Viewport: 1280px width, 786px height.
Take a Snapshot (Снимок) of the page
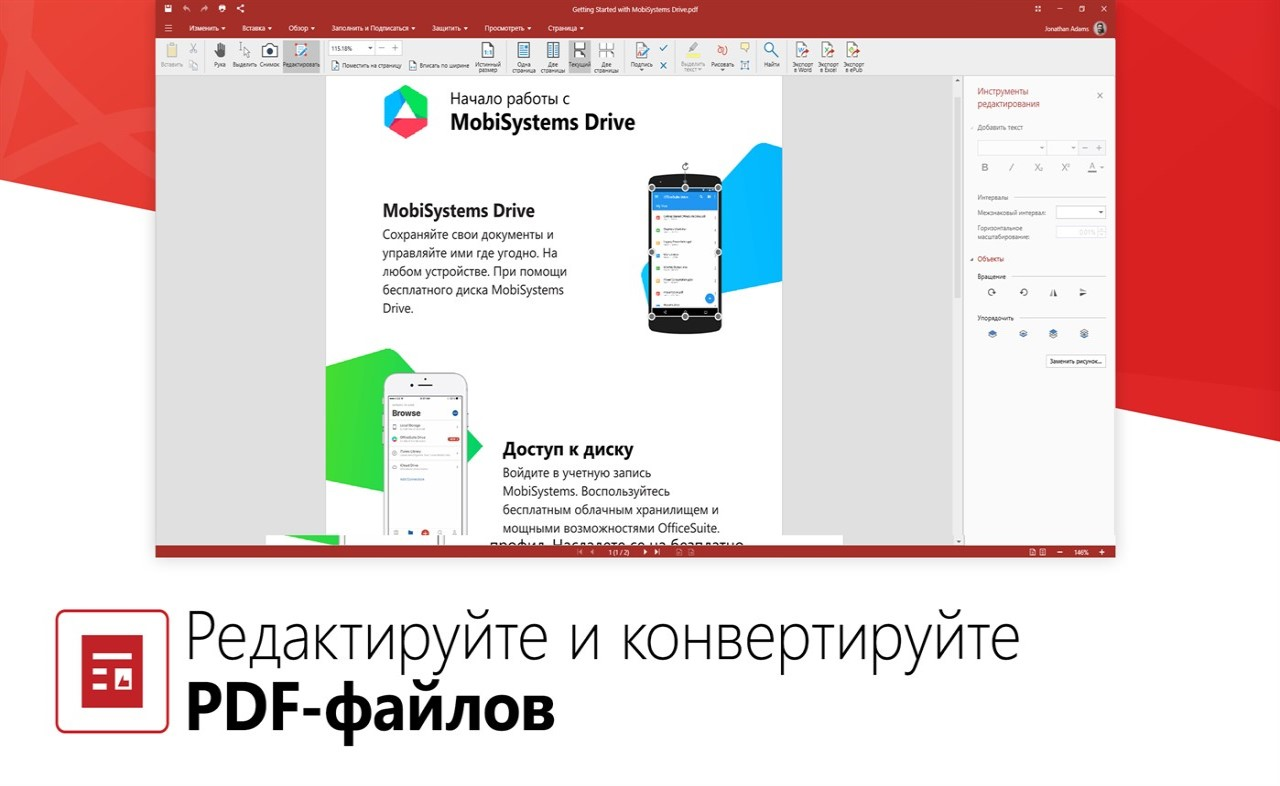[270, 55]
